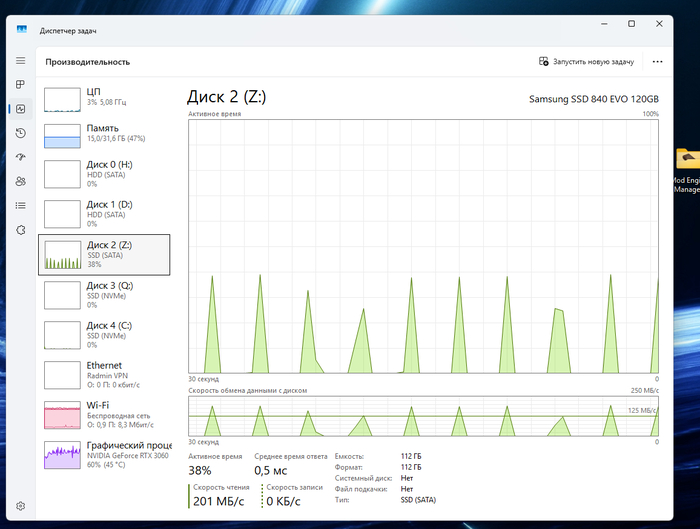View the NVIDIA GeForce GPU graph
This screenshot has width=700, height=529.
(104, 455)
